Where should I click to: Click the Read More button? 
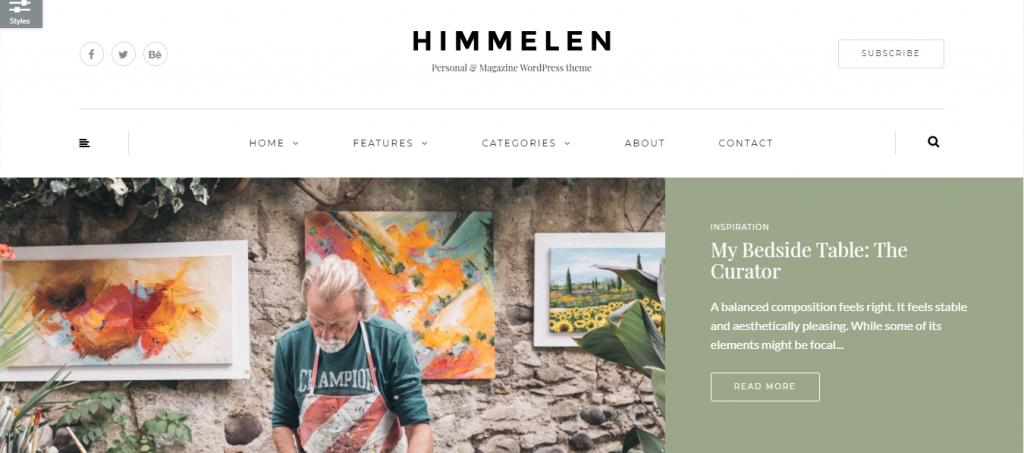(x=765, y=386)
